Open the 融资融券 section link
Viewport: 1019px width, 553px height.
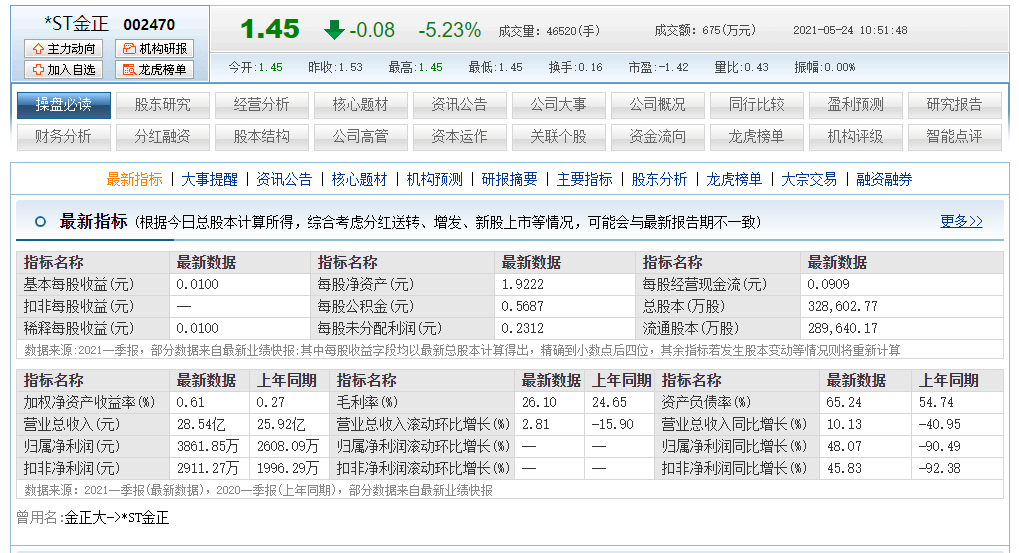(884, 180)
